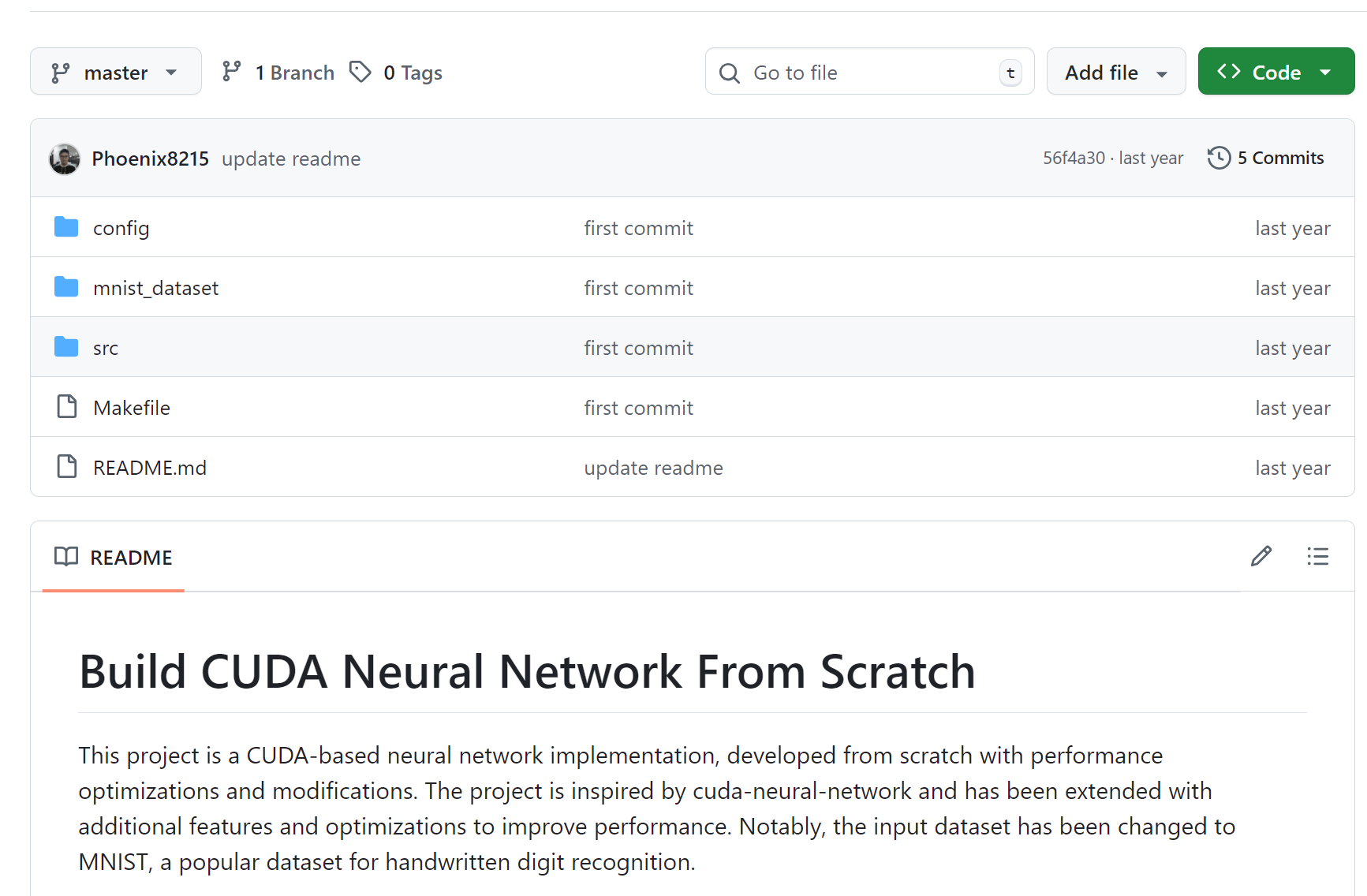Open the master branch dropdown

(115, 73)
